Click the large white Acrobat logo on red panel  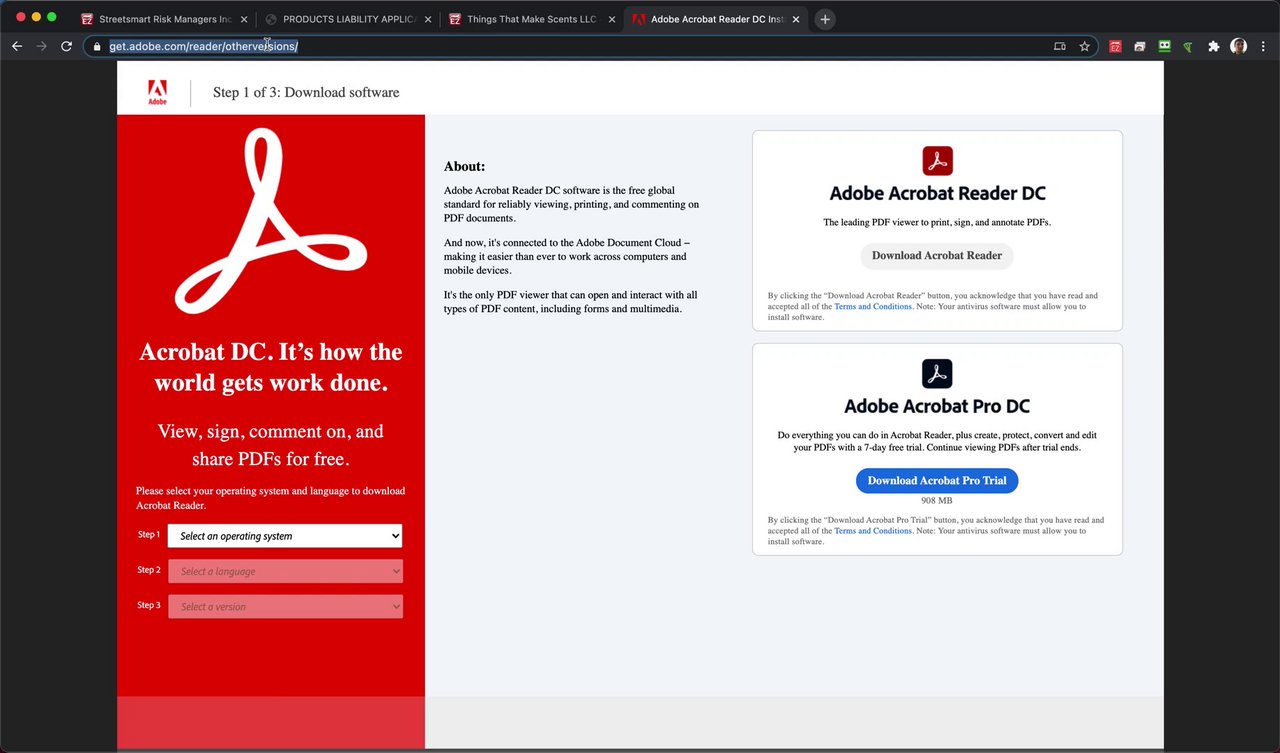coord(270,222)
